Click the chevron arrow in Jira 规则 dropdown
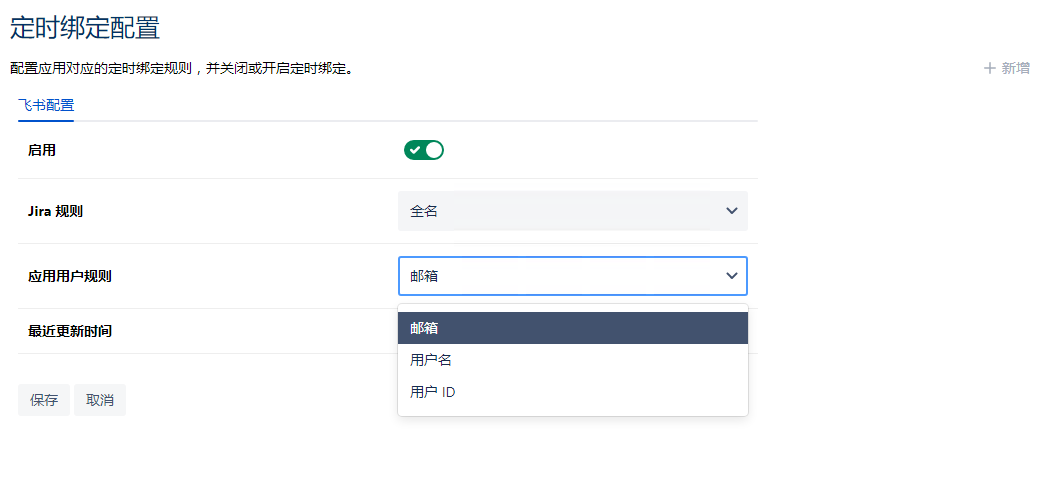Viewport: 1042px width, 491px height. coord(732,211)
